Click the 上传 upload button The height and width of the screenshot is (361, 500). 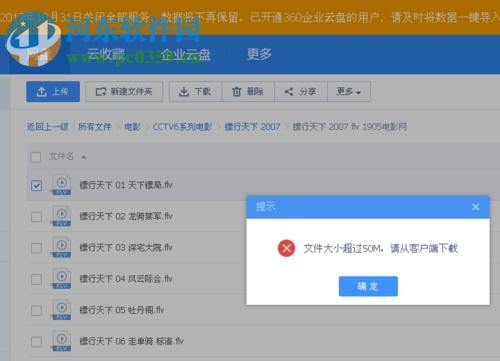(x=53, y=91)
